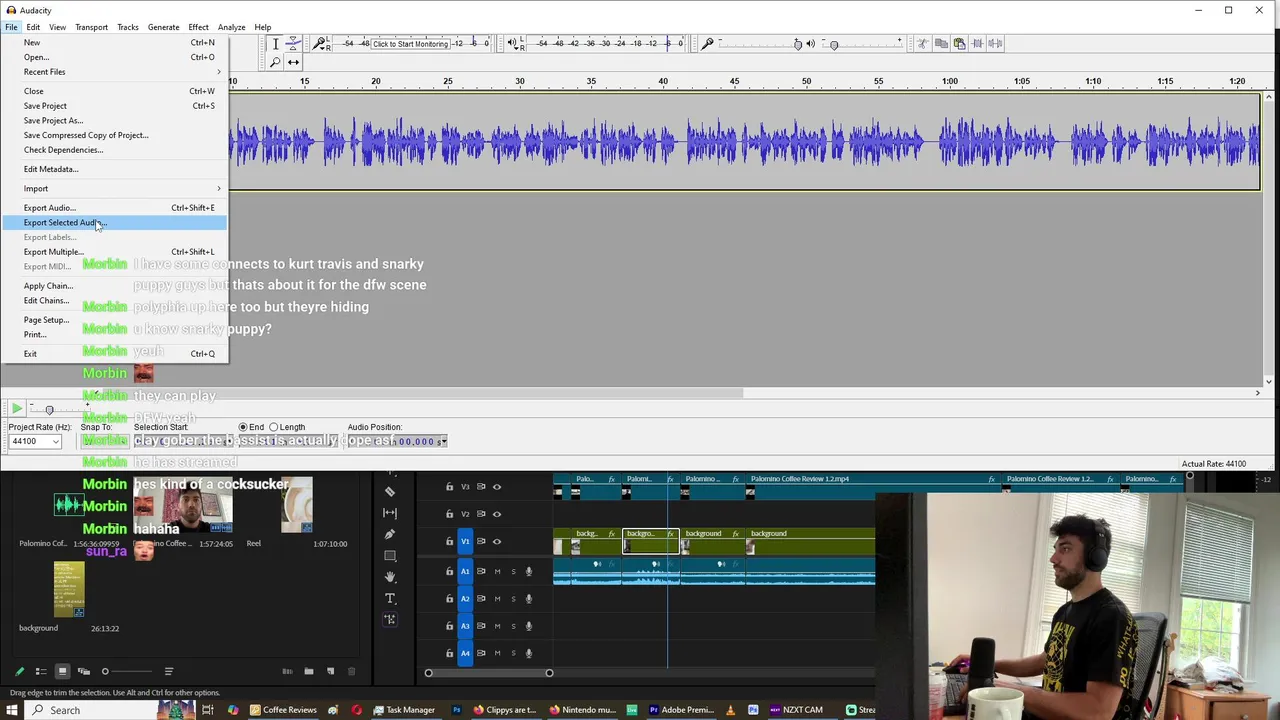The image size is (1280, 720).
Task: Solo track A1 with S button
Action: (x=513, y=572)
